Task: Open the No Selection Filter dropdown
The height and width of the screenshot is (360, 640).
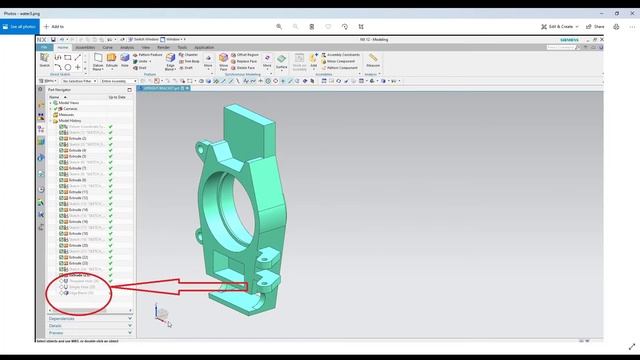Action: (x=79, y=81)
